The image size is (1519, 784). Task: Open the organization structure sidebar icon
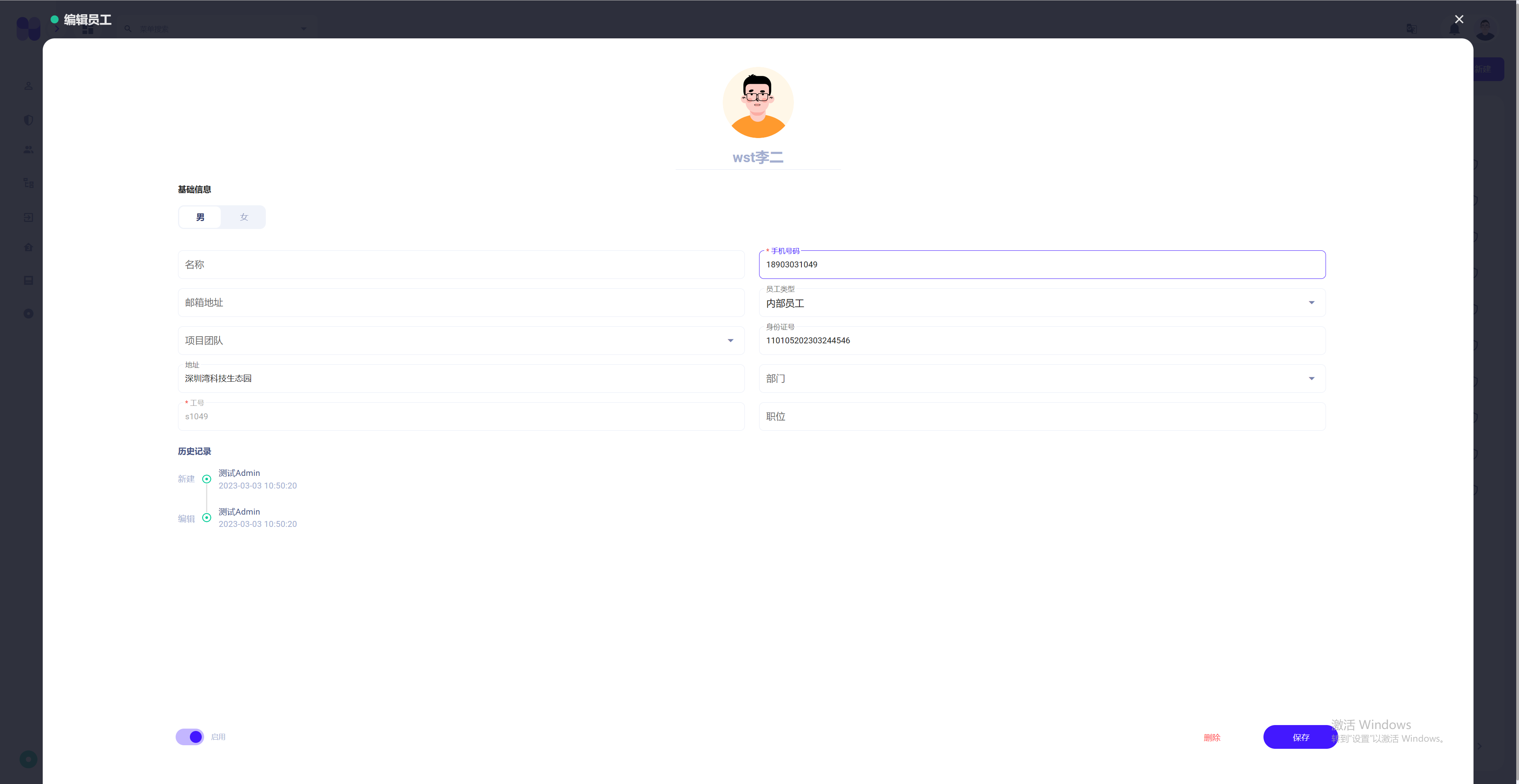click(x=28, y=183)
